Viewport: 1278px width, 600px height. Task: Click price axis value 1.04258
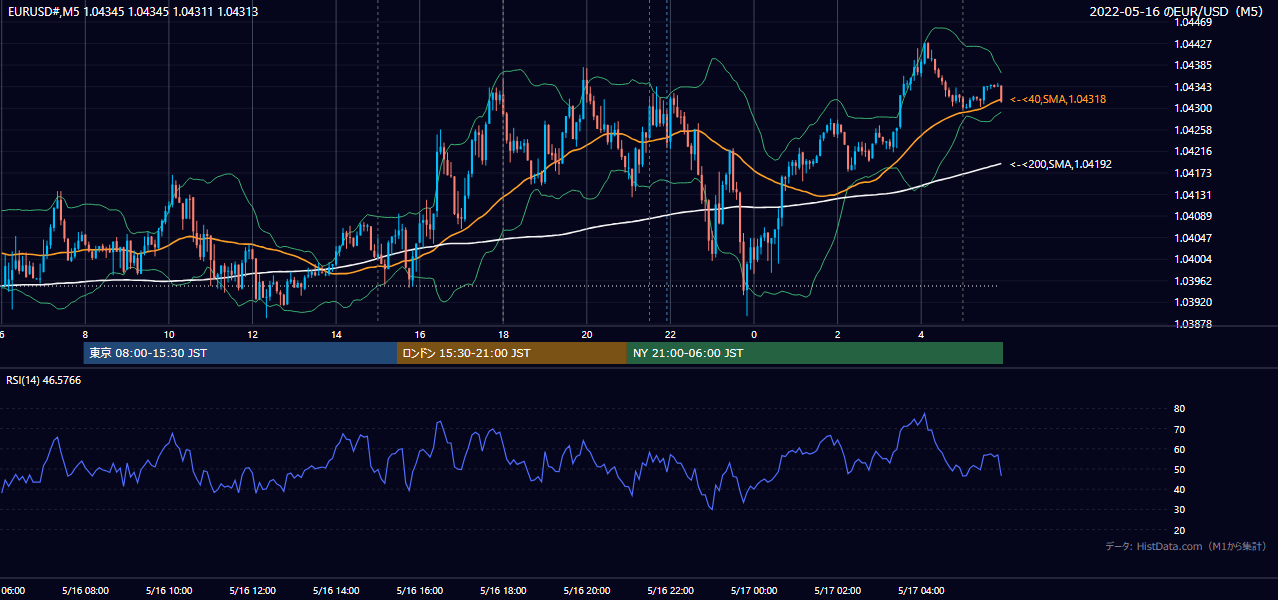pyautogui.click(x=1193, y=130)
